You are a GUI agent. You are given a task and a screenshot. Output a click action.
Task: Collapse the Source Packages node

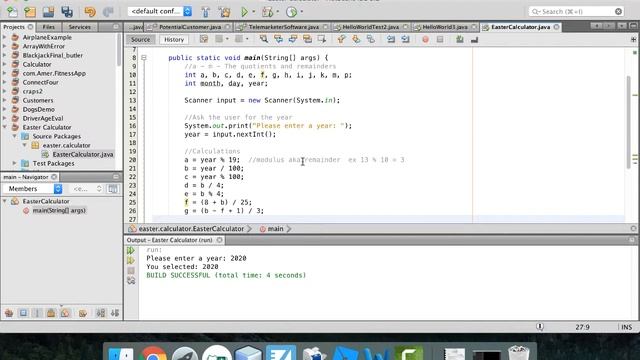point(15,136)
